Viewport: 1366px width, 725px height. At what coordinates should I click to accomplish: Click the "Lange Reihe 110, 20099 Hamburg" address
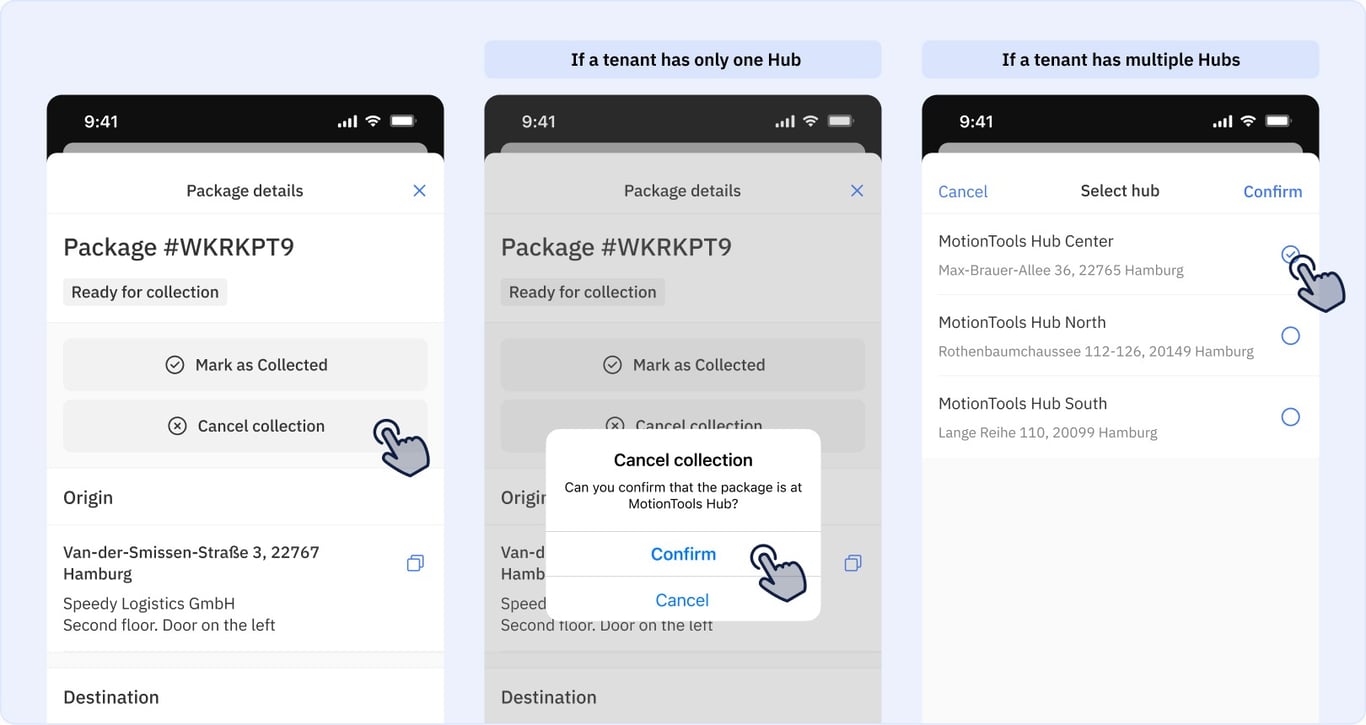coord(1047,433)
